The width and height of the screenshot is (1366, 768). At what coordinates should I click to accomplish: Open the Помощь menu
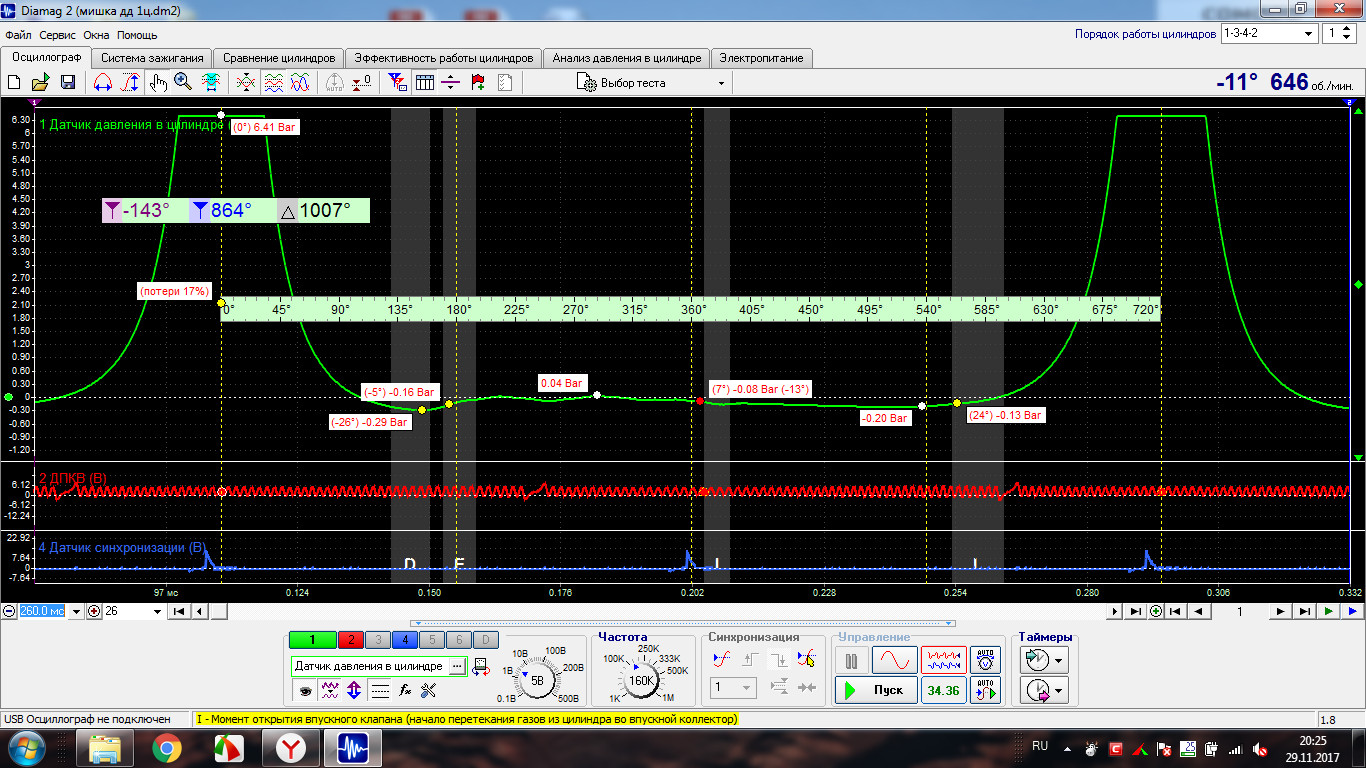[137, 35]
